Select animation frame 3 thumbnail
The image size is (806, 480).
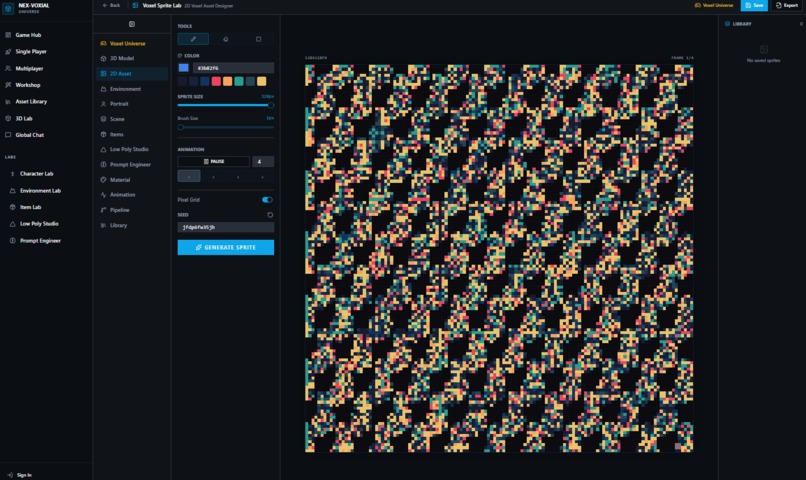[x=238, y=176]
